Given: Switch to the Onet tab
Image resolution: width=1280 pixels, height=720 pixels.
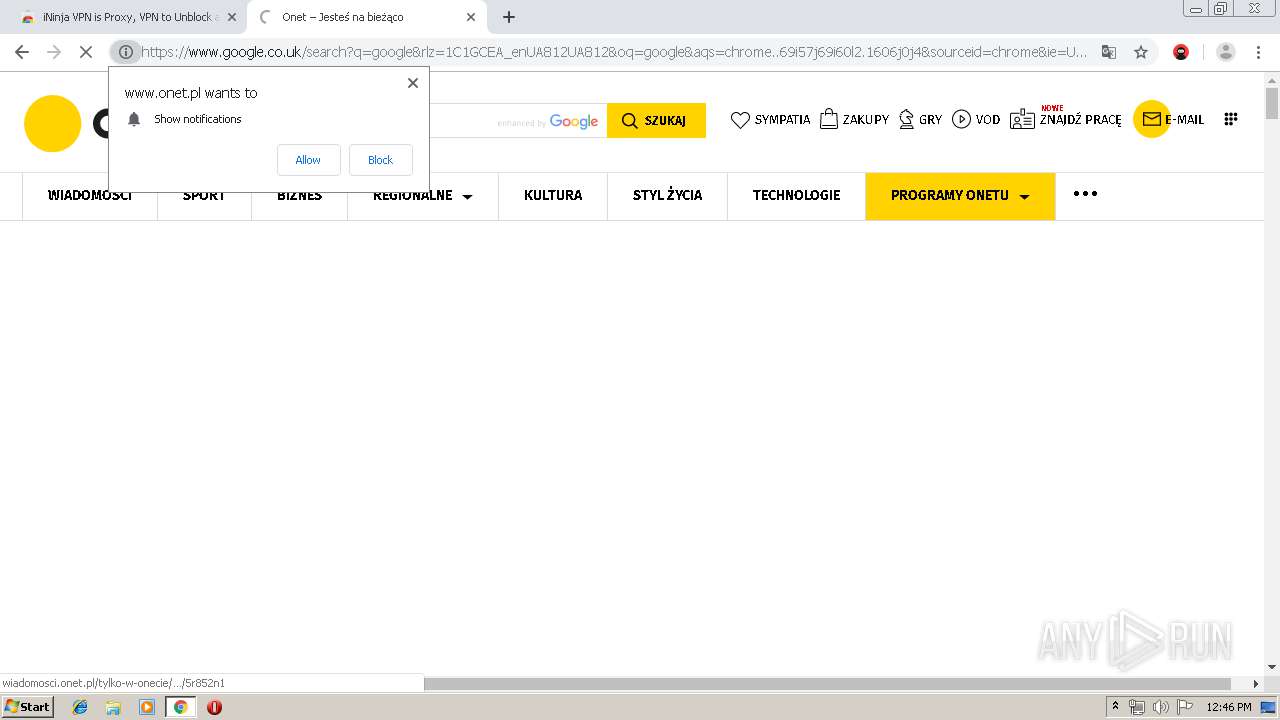Looking at the screenshot, I should [366, 17].
